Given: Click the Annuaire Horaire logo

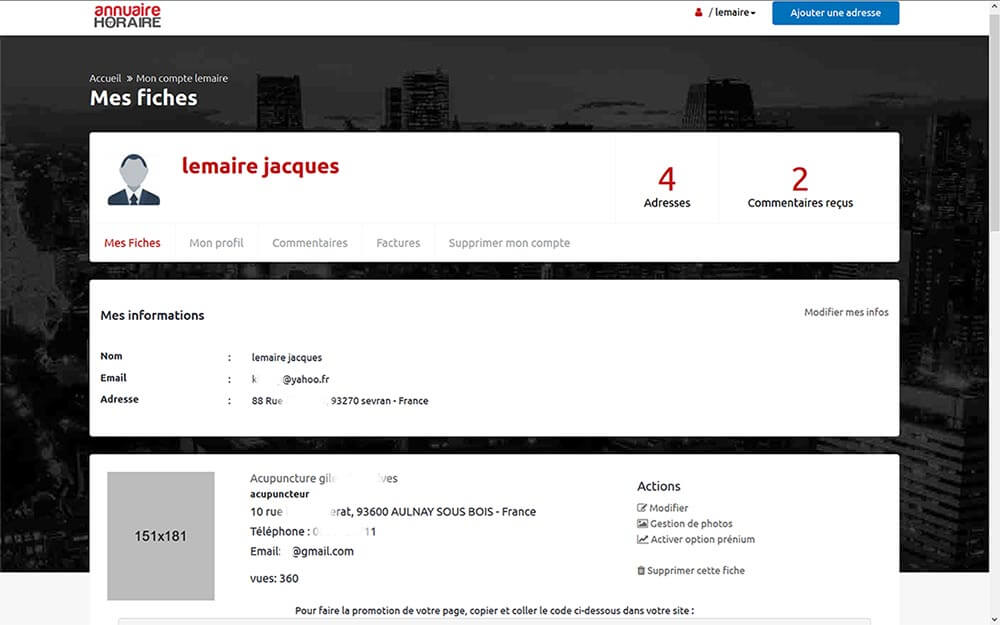Looking at the screenshot, I should point(127,15).
